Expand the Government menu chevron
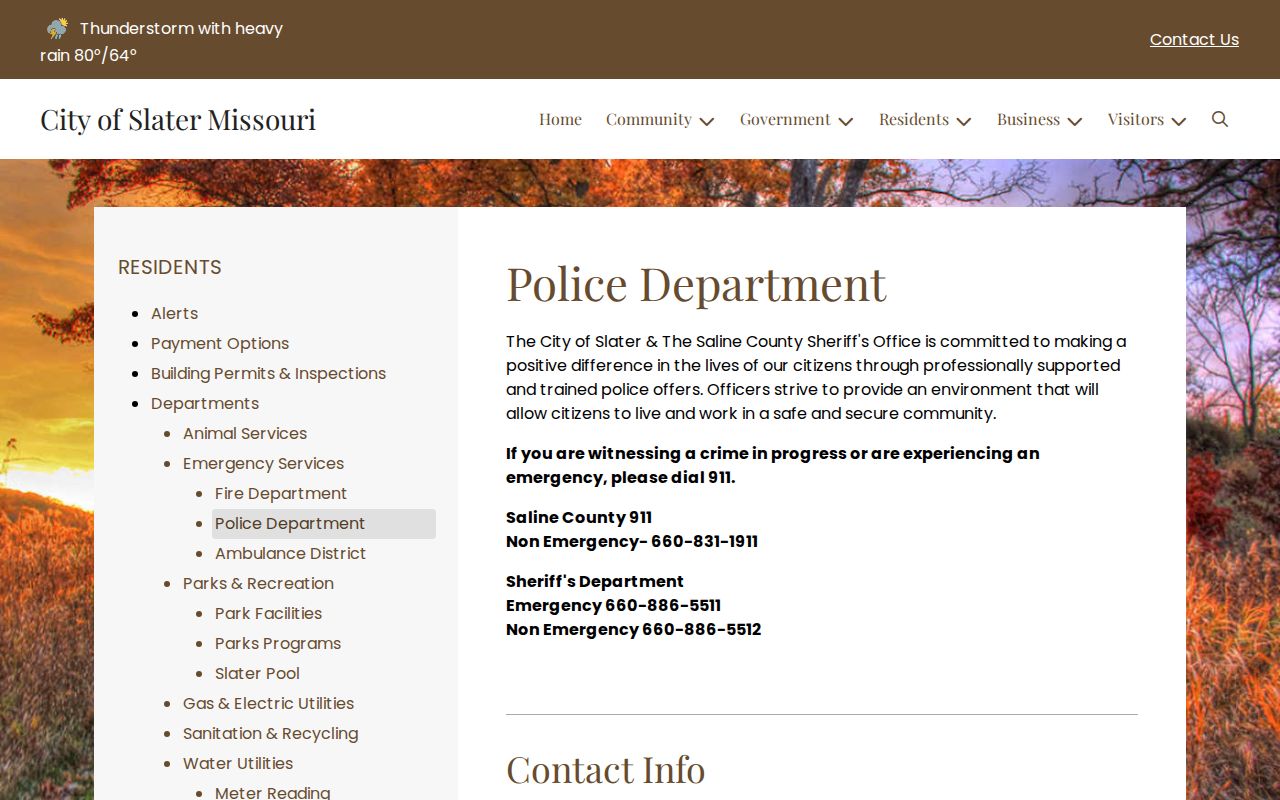 [846, 121]
